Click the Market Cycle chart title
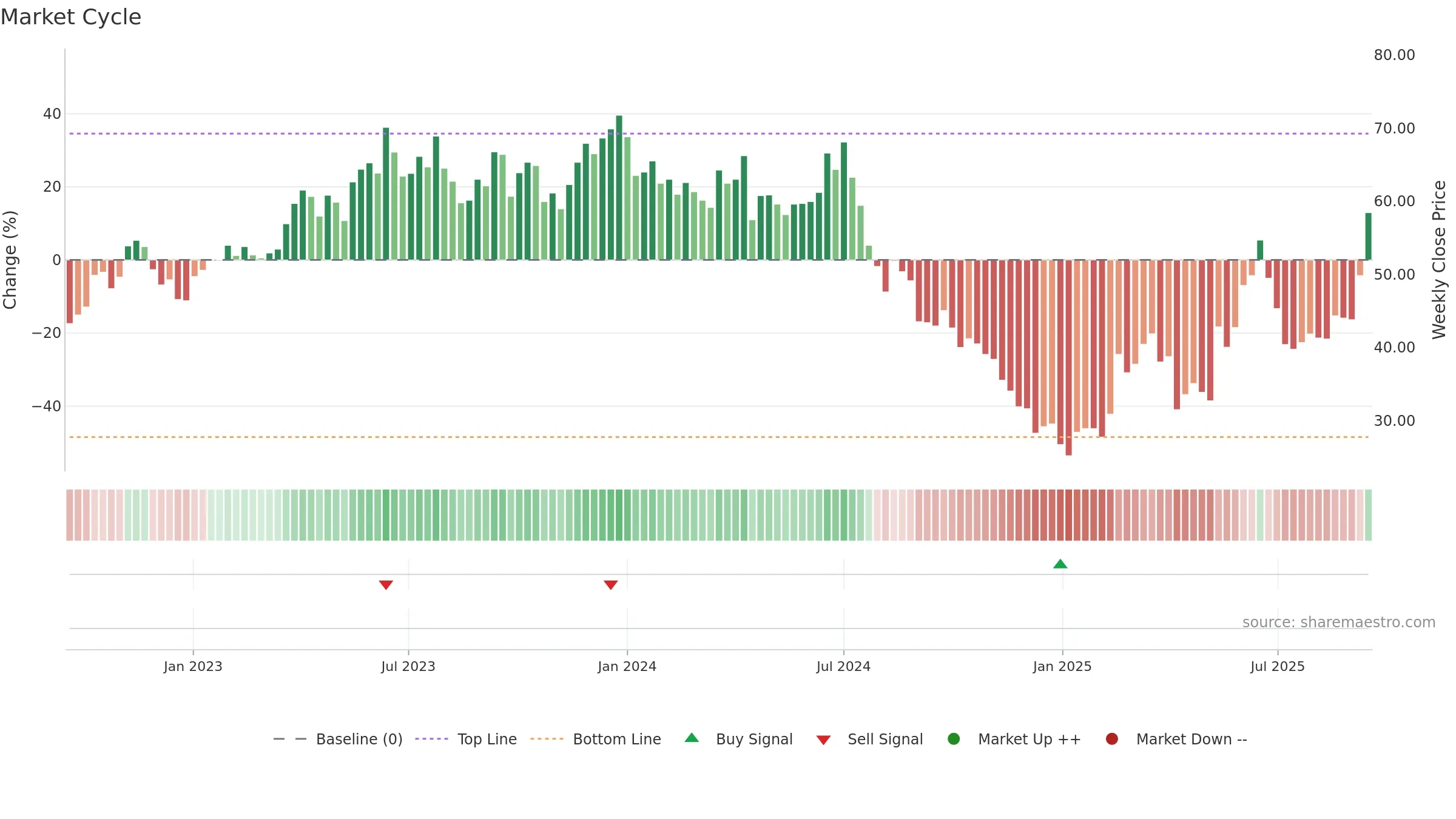 coord(71,17)
